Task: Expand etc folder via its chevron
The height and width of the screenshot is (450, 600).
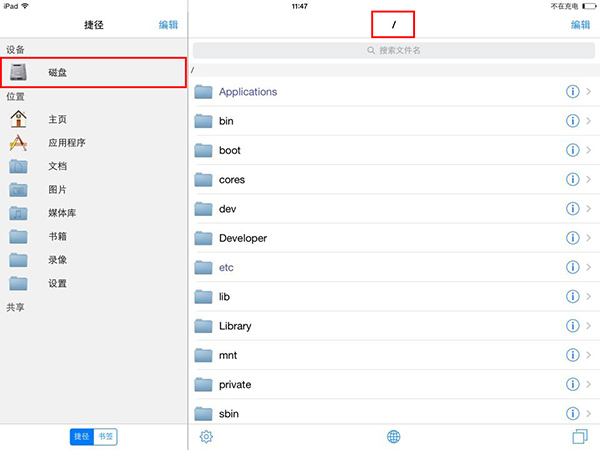Action: click(x=589, y=267)
